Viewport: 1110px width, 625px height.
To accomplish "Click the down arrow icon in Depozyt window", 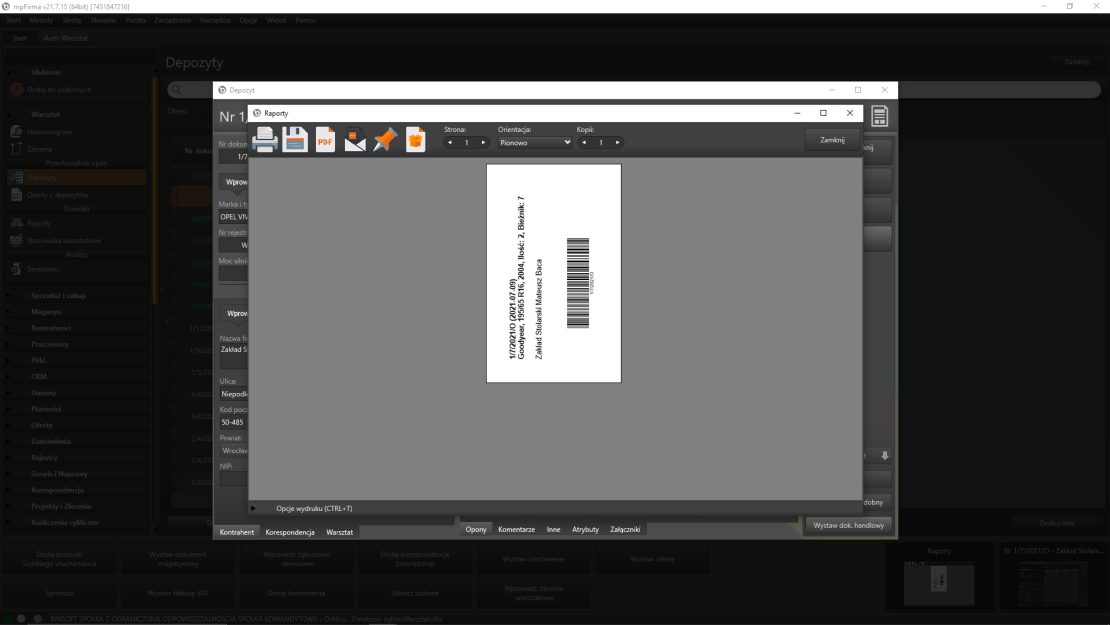I will (885, 456).
